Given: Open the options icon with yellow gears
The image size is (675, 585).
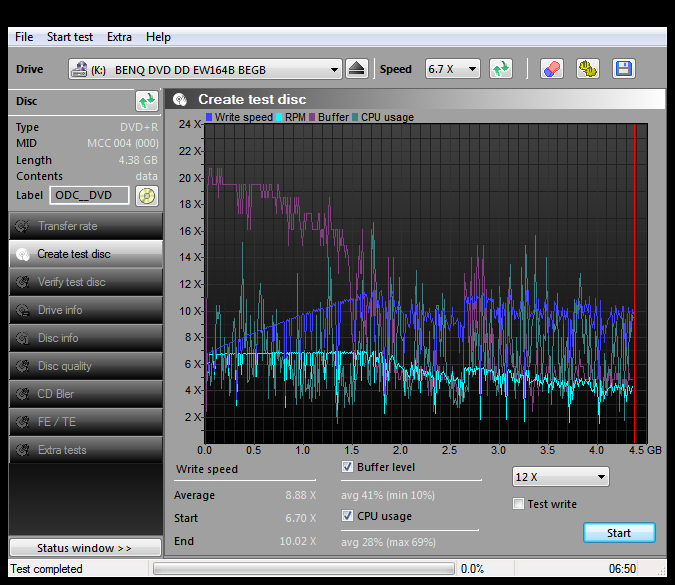Looking at the screenshot, I should 588,69.
